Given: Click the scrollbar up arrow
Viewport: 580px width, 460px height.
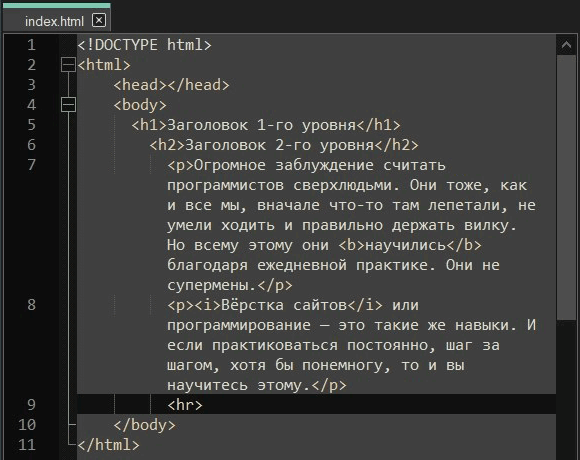Looking at the screenshot, I should click(566, 45).
